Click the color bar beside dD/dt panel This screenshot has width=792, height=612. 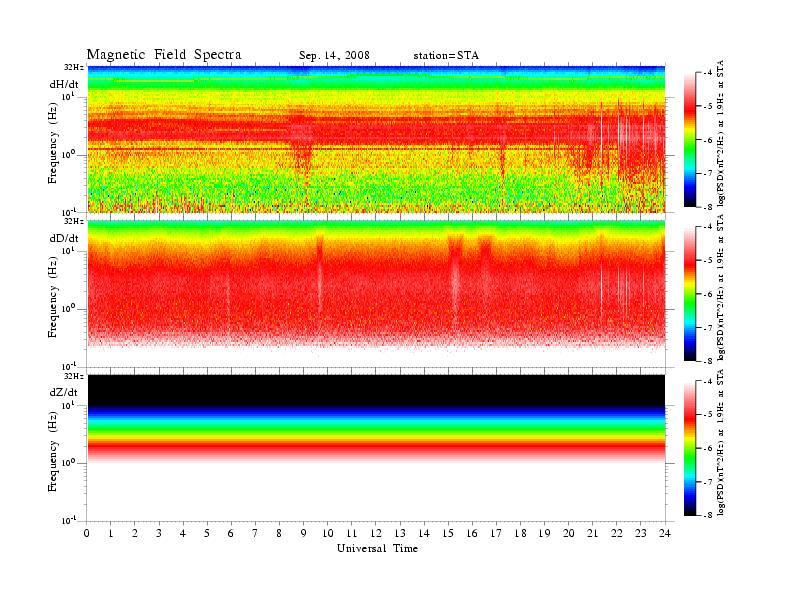coord(690,294)
